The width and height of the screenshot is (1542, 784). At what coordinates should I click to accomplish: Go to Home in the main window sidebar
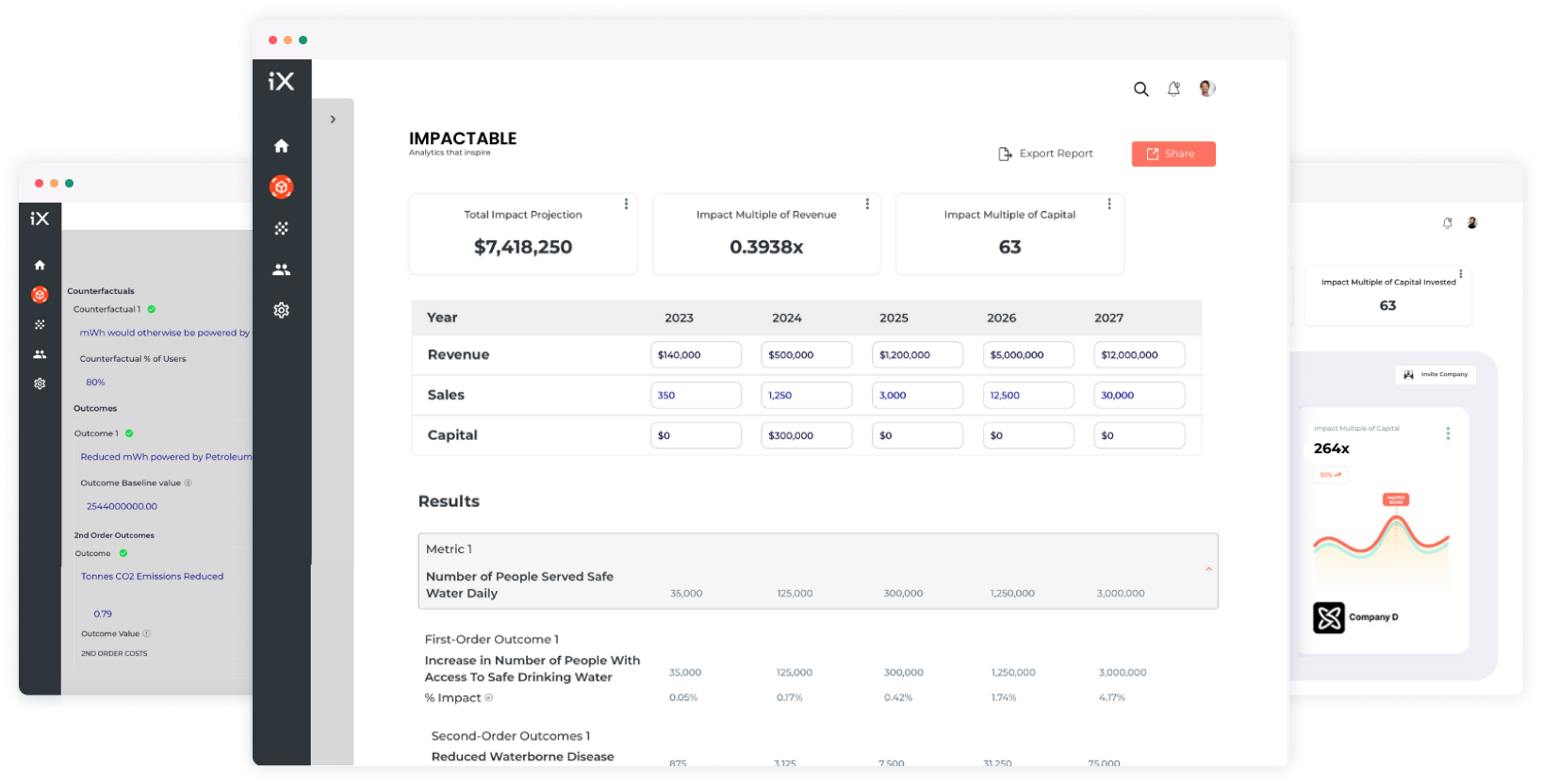[x=281, y=146]
